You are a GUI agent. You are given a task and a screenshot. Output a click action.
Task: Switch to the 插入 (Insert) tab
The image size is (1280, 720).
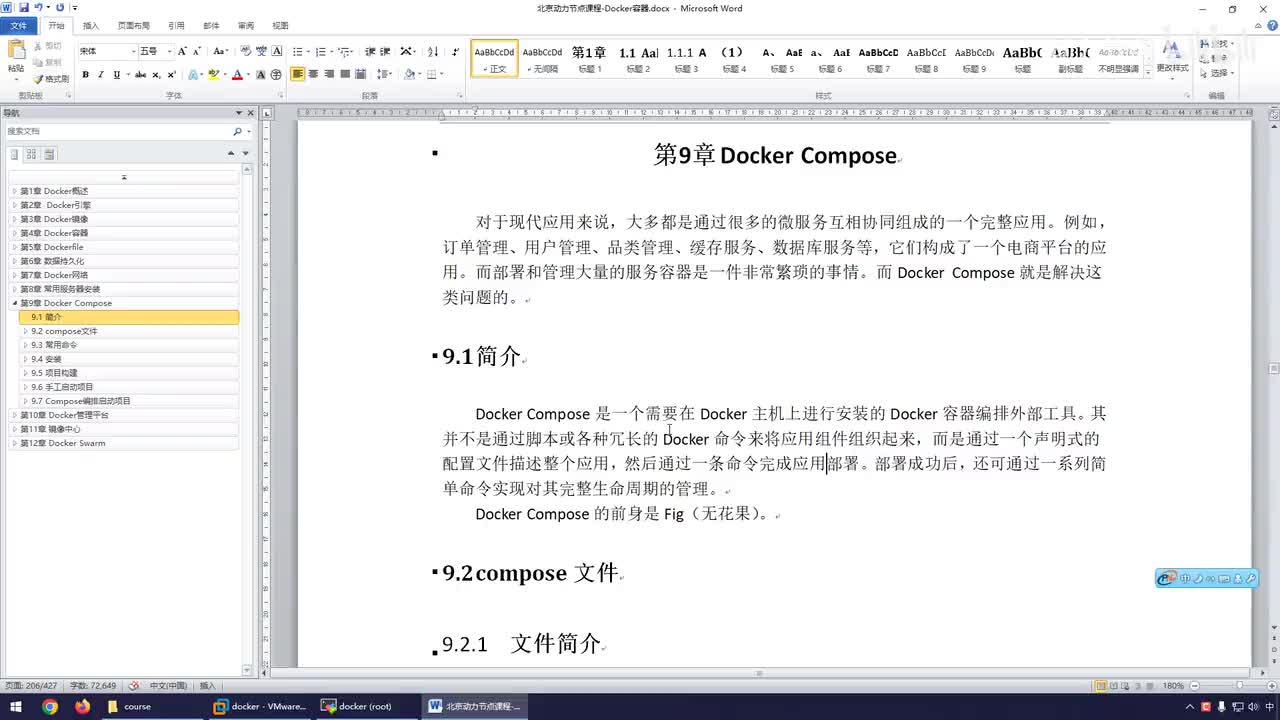coord(91,25)
